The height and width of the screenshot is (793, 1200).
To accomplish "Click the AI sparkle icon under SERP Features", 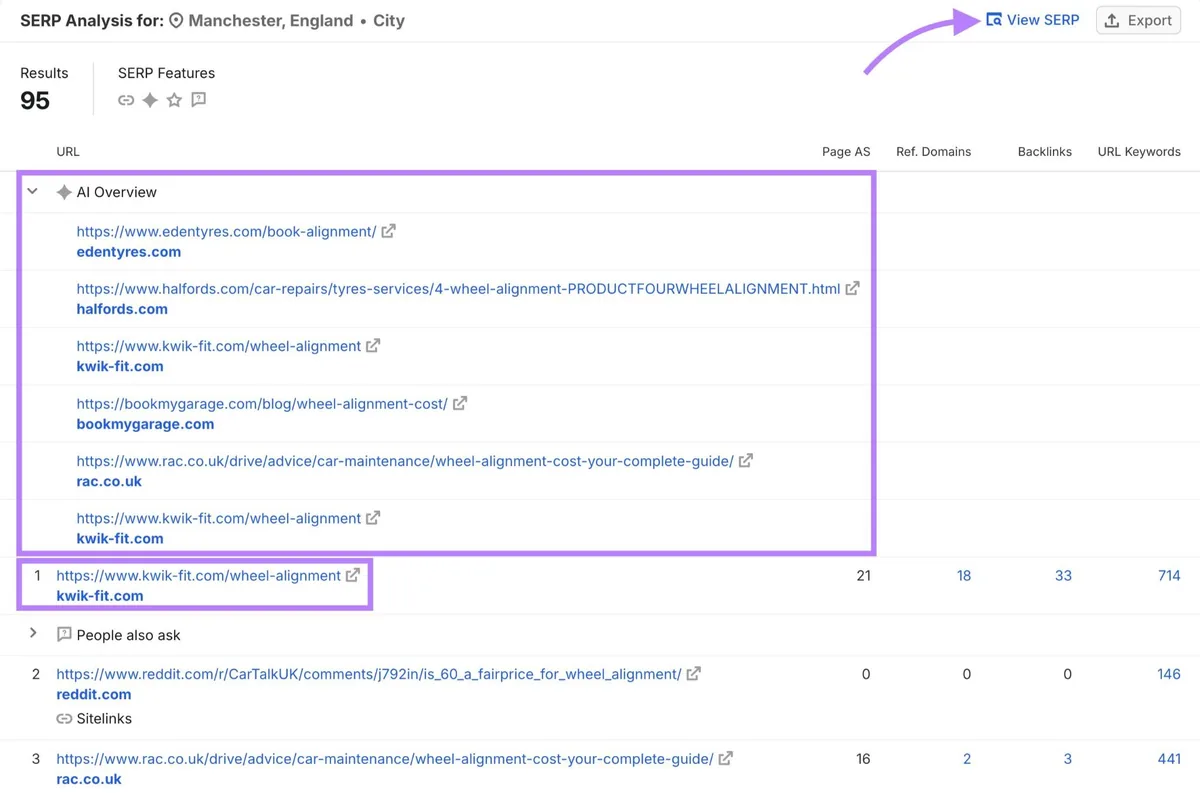I will point(150,100).
